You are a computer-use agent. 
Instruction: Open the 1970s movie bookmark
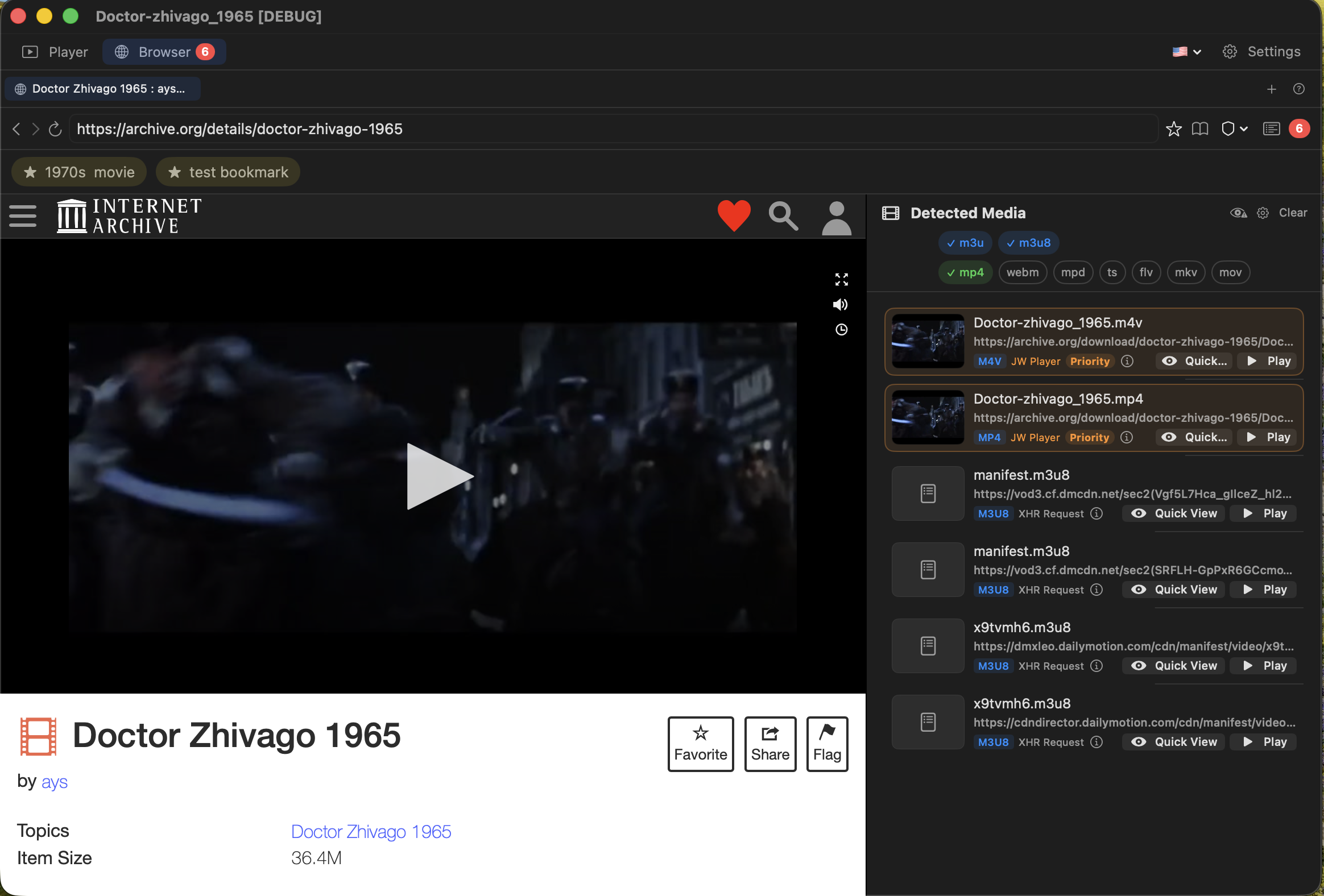(79, 172)
